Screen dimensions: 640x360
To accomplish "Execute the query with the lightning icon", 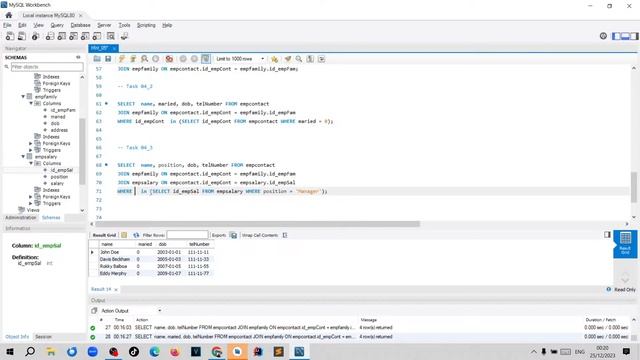I will click(122, 59).
